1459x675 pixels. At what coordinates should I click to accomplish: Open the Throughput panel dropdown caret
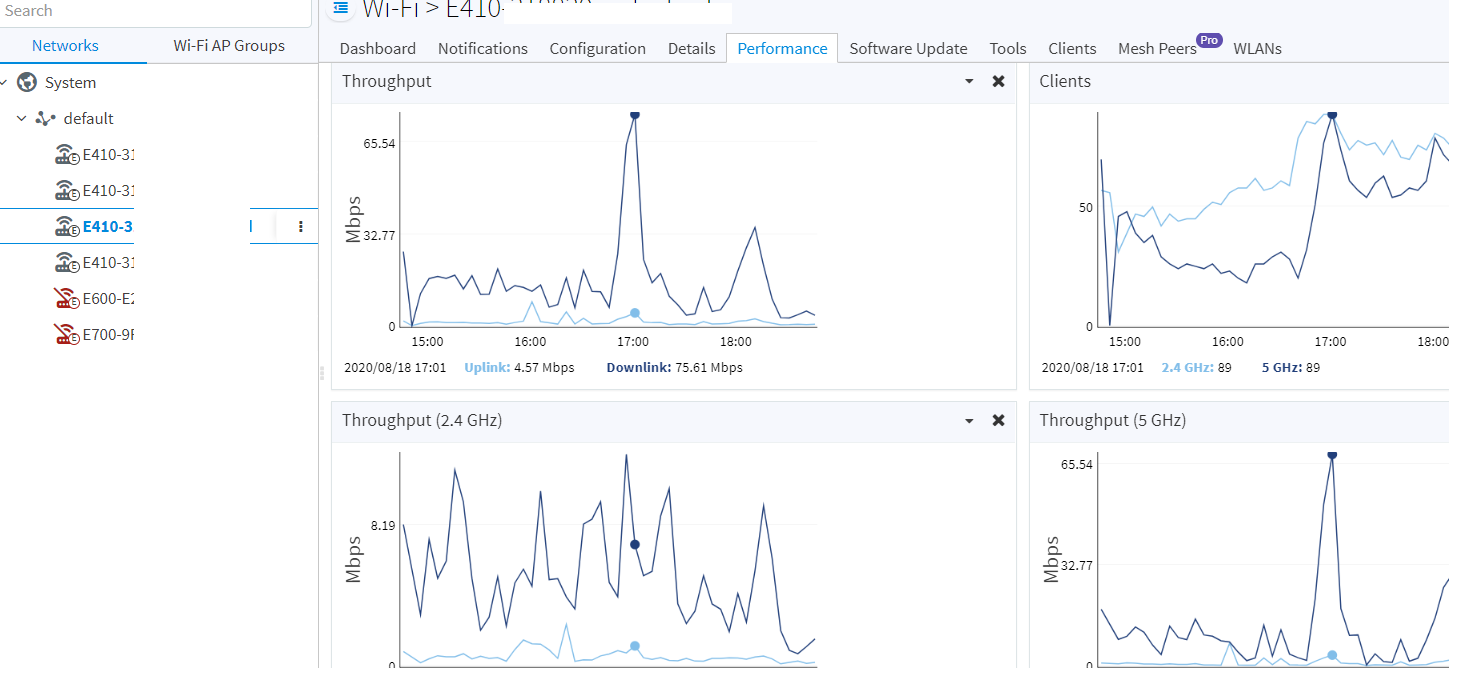(x=969, y=82)
